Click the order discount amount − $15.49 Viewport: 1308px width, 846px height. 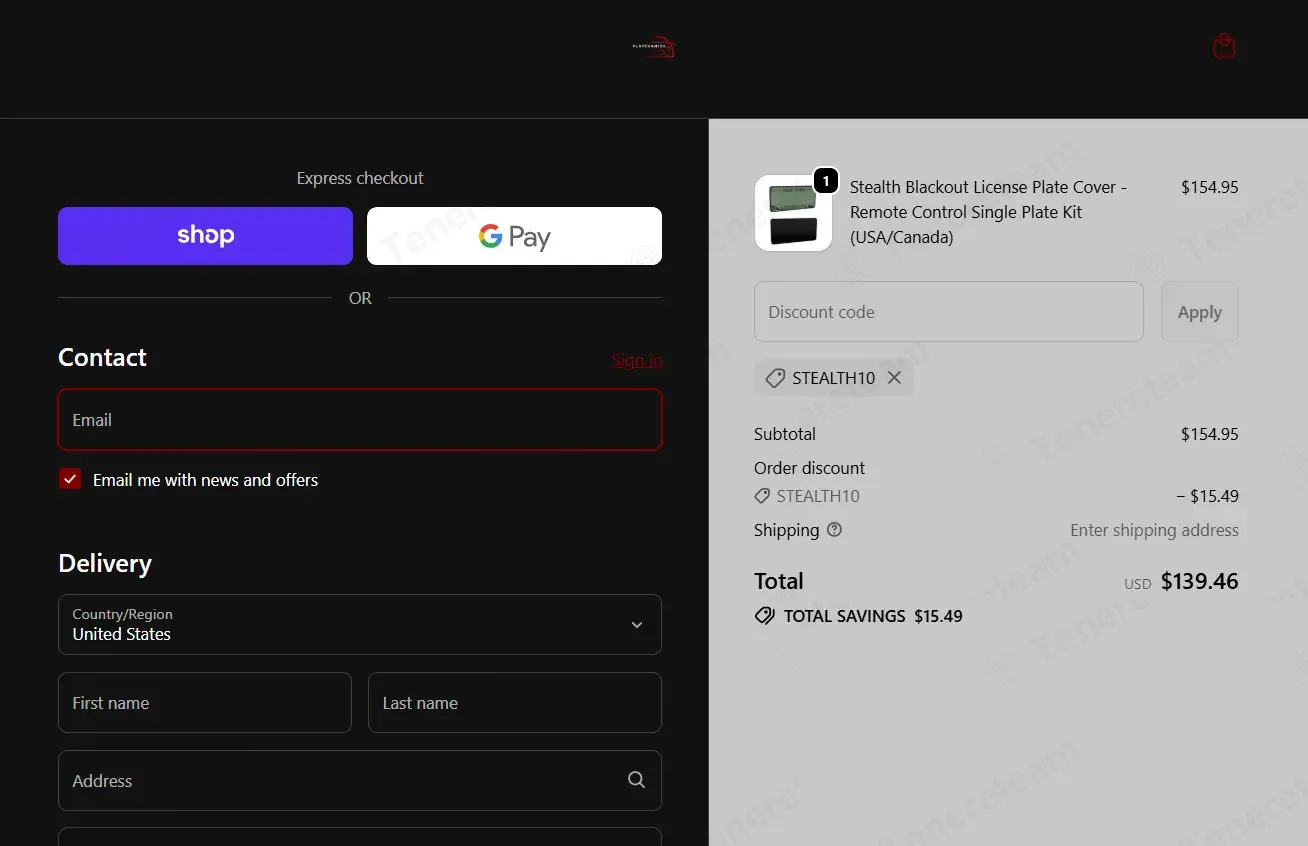click(x=1207, y=496)
